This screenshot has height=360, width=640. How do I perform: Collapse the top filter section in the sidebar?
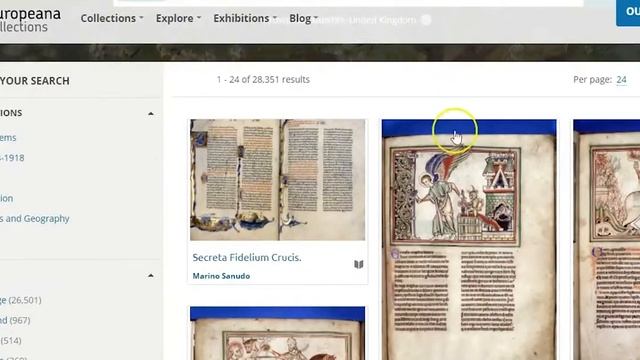(x=151, y=113)
